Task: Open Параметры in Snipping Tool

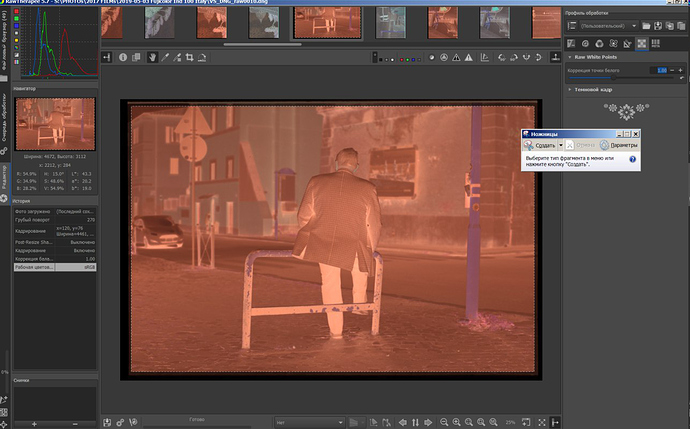Action: click(x=617, y=145)
